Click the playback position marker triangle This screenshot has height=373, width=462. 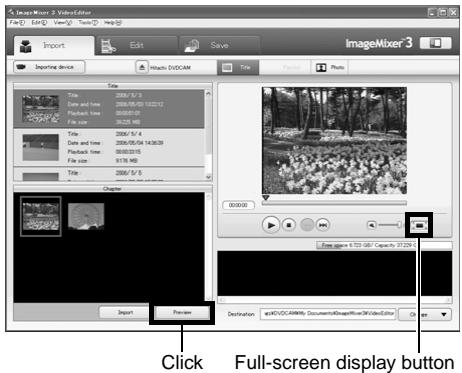click(266, 198)
